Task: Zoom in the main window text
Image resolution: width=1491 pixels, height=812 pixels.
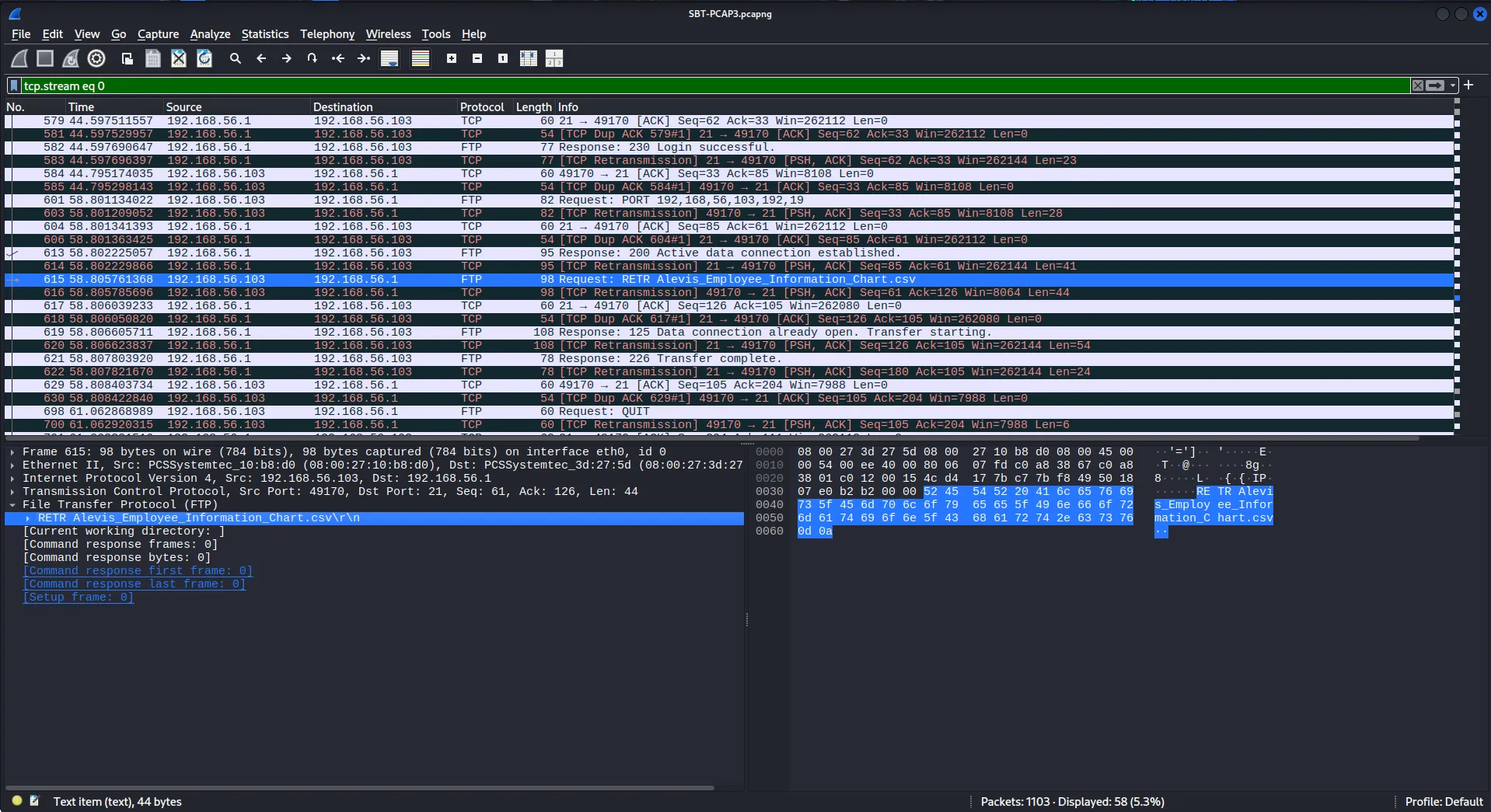Action: pyautogui.click(x=452, y=58)
